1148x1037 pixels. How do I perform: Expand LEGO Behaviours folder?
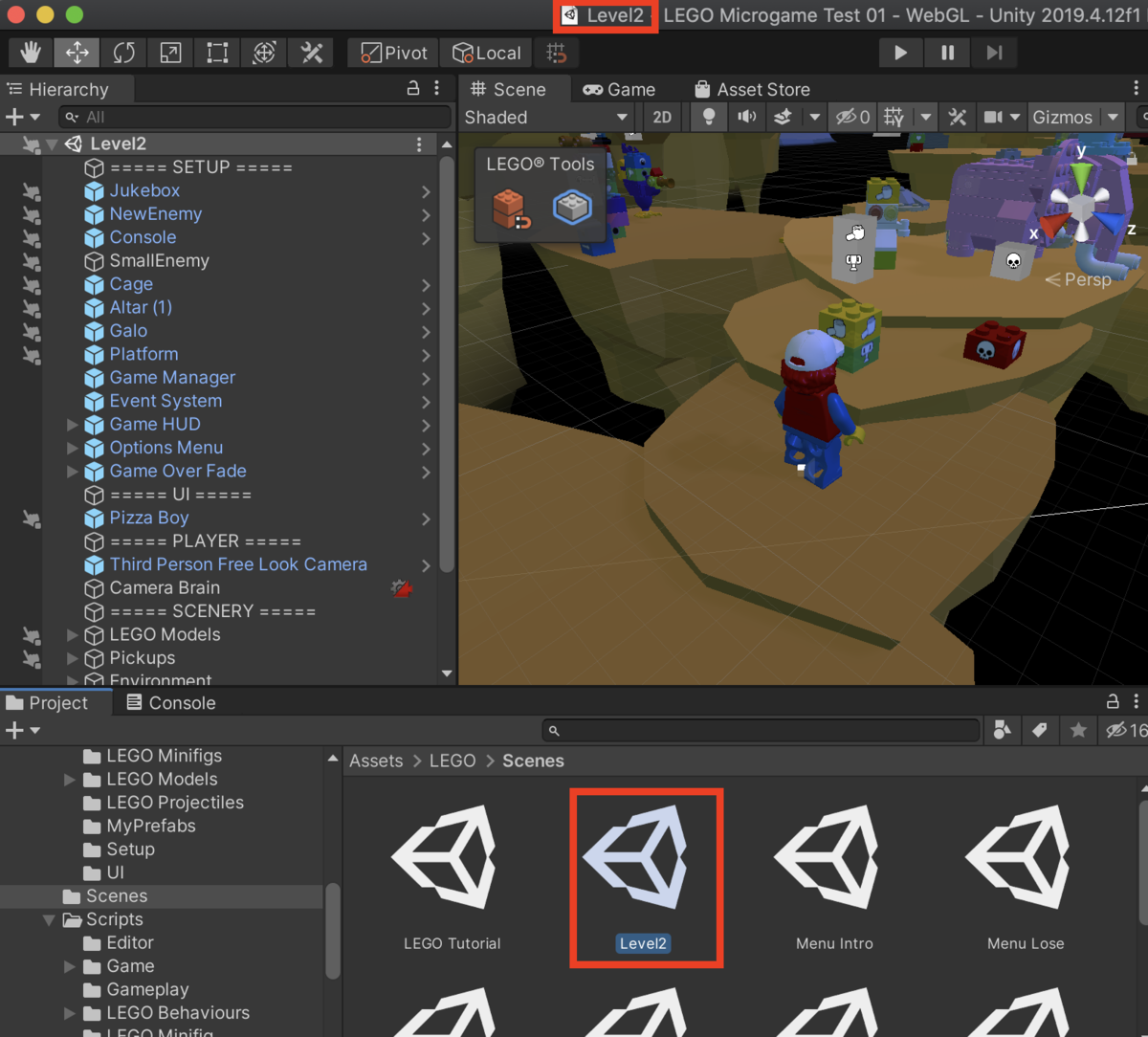(x=70, y=1013)
